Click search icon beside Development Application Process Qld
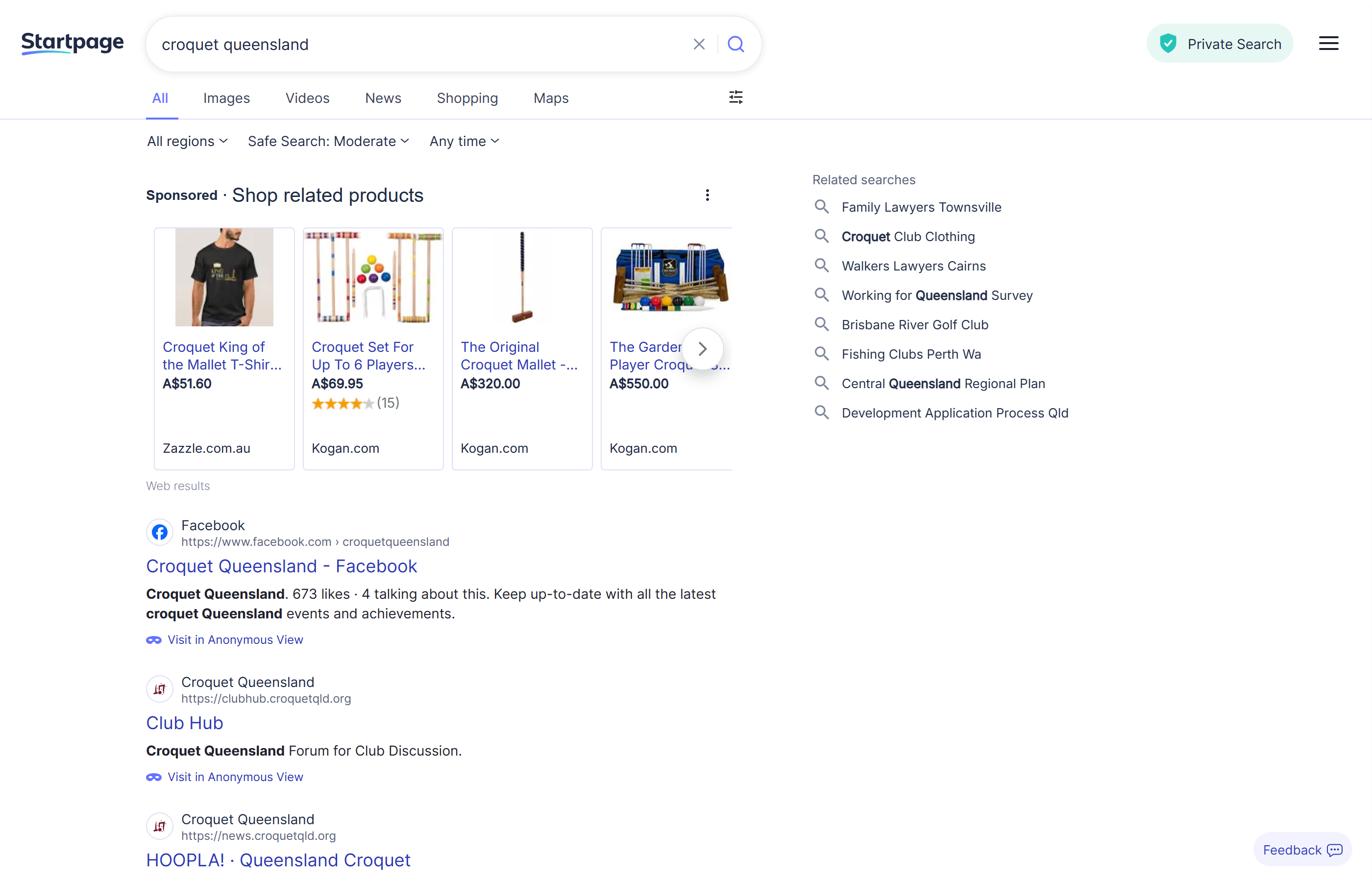 [822, 413]
